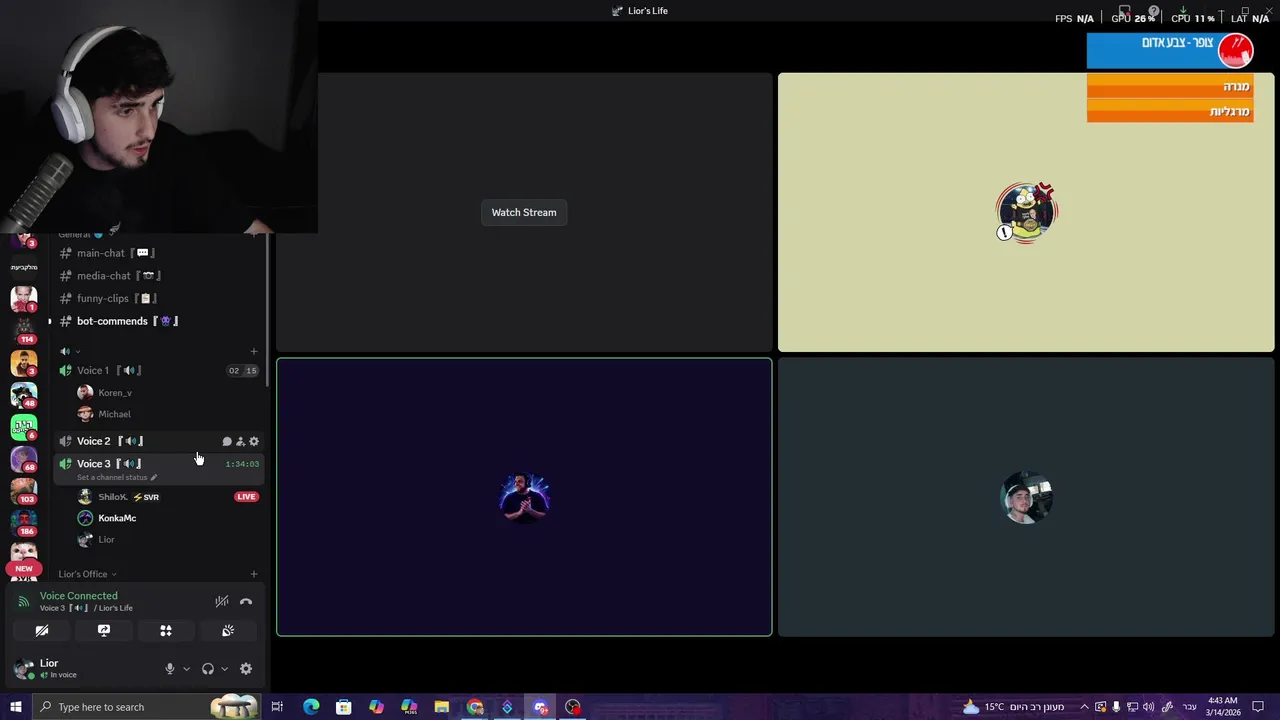The image size is (1280, 720).
Task: Click Lior's user avatar in user panel
Action: (x=24, y=668)
